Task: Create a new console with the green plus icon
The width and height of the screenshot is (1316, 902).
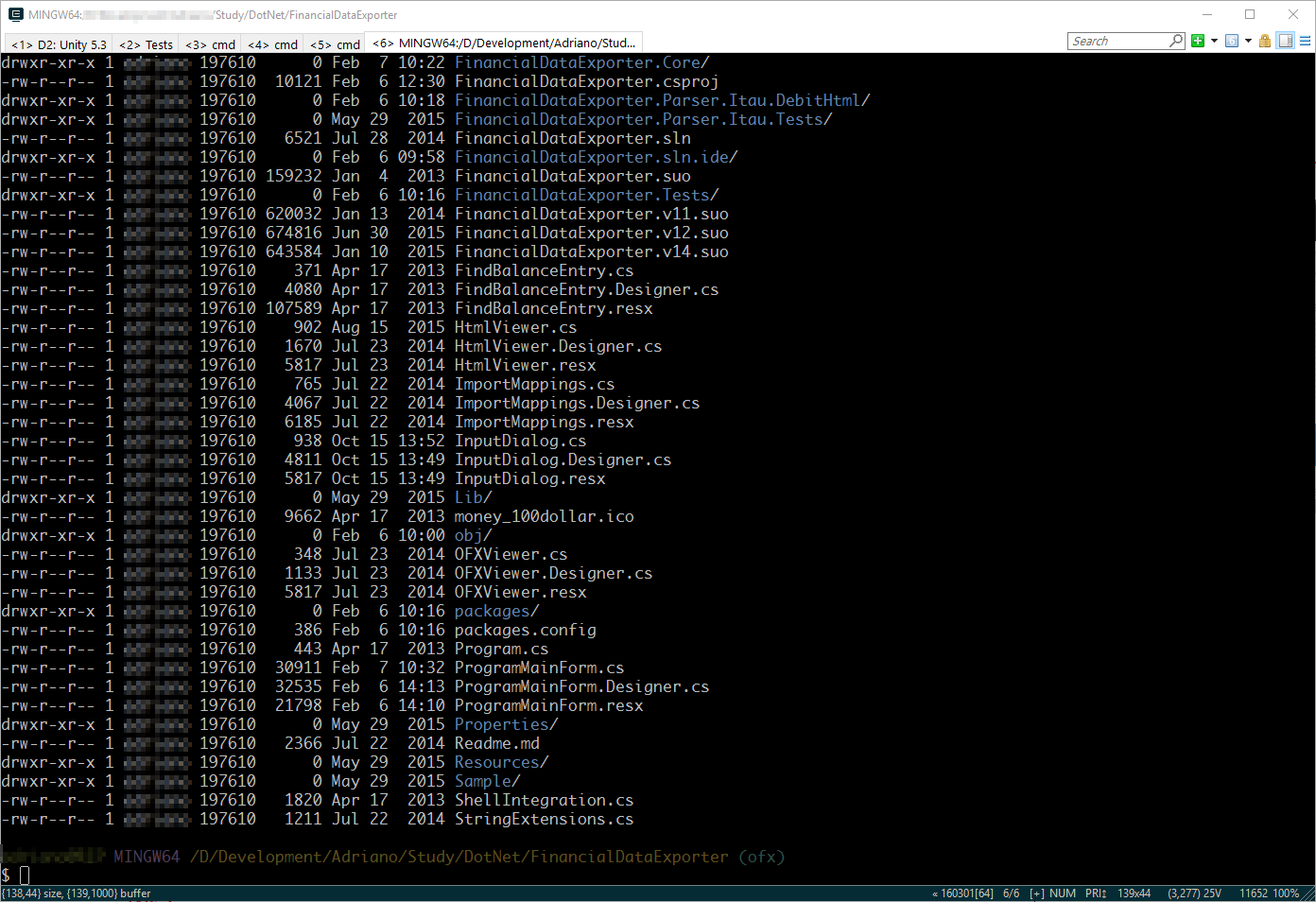Action: pyautogui.click(x=1198, y=41)
